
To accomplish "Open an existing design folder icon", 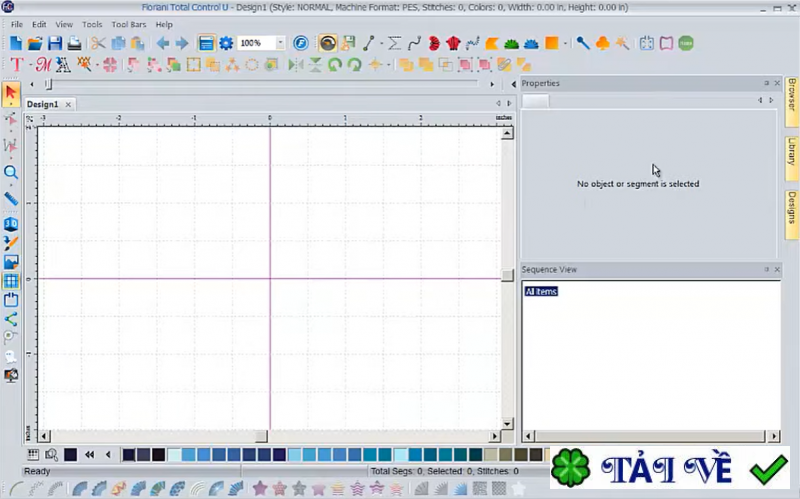I will coord(35,43).
